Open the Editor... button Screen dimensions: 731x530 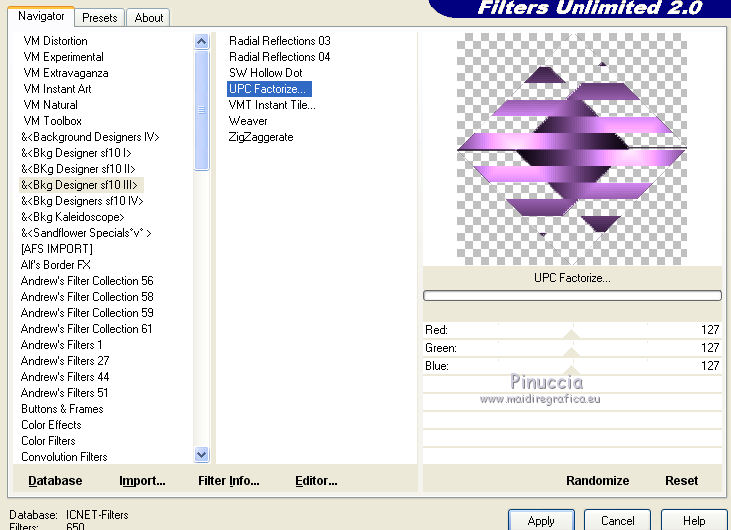[316, 481]
